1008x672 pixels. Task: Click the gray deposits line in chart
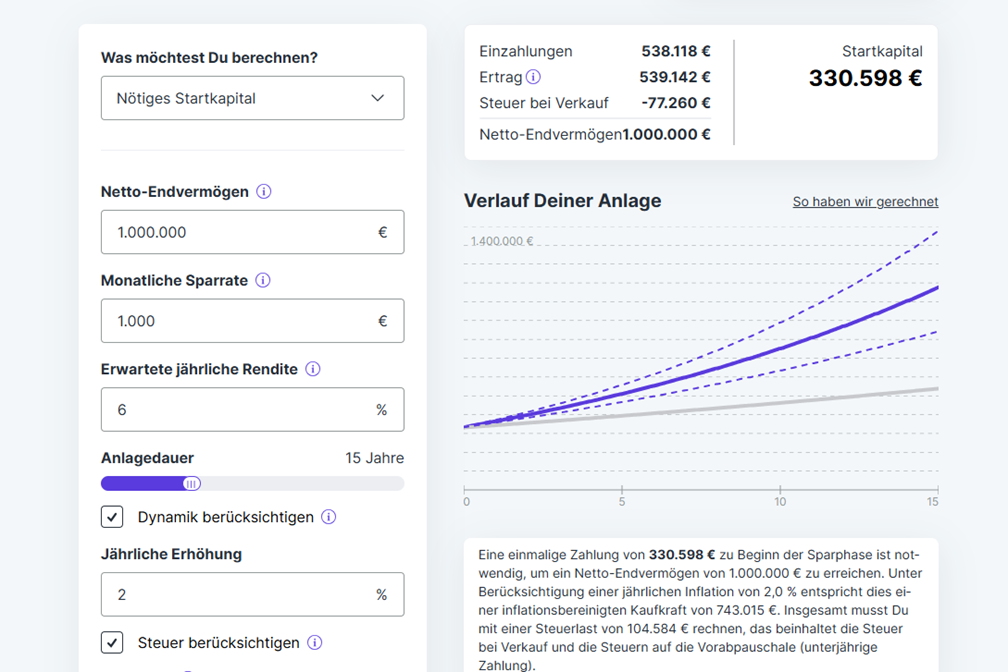[780, 402]
